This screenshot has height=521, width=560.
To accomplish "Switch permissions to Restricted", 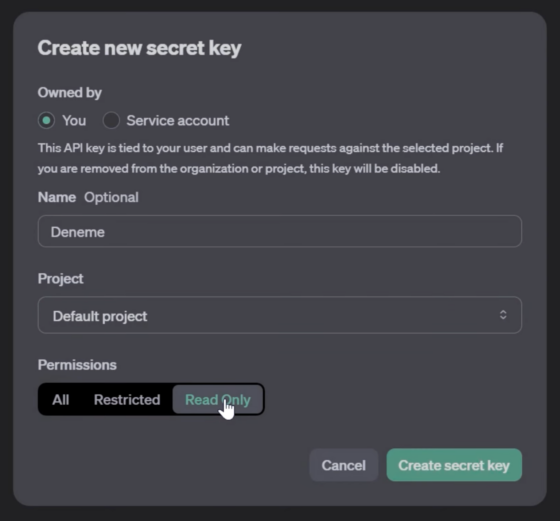I will pyautogui.click(x=127, y=400).
